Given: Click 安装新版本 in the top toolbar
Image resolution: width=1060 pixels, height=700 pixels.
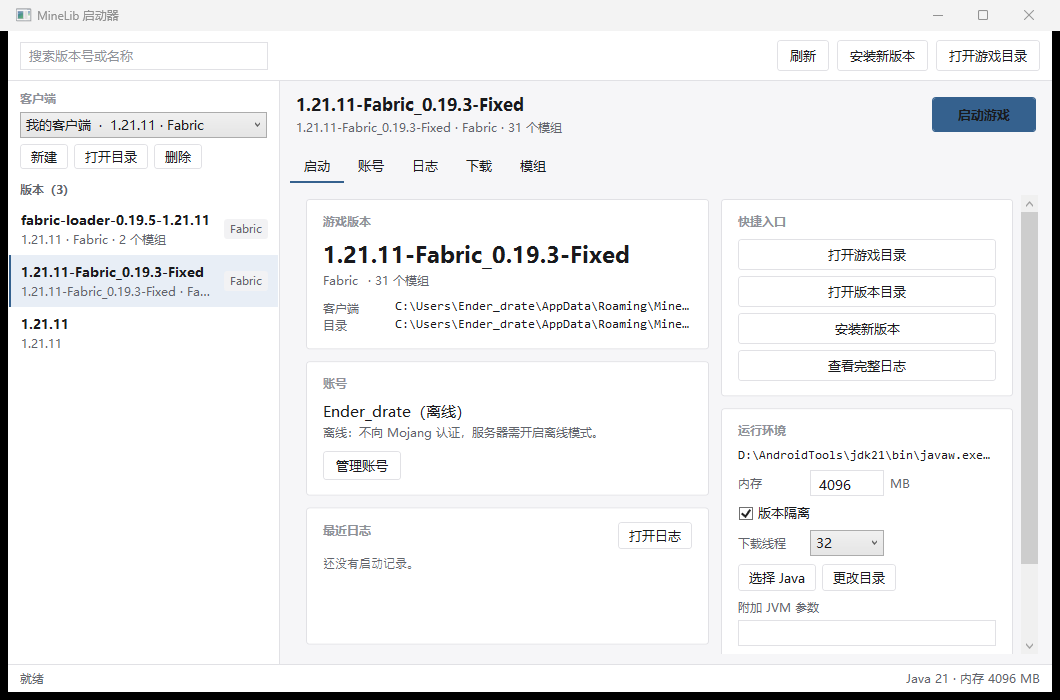Looking at the screenshot, I should click(882, 56).
